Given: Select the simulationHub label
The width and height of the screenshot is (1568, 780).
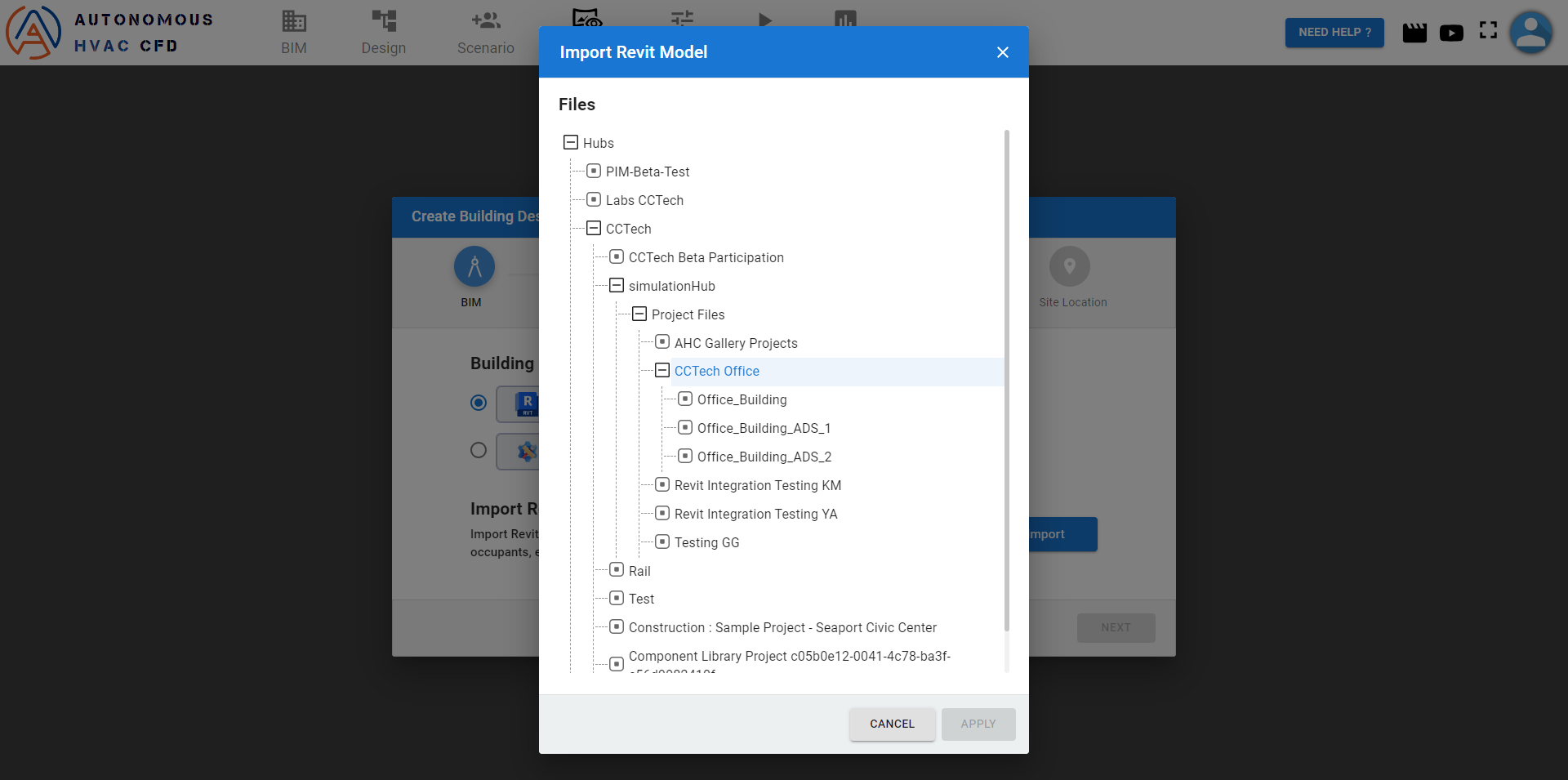Looking at the screenshot, I should point(672,287).
